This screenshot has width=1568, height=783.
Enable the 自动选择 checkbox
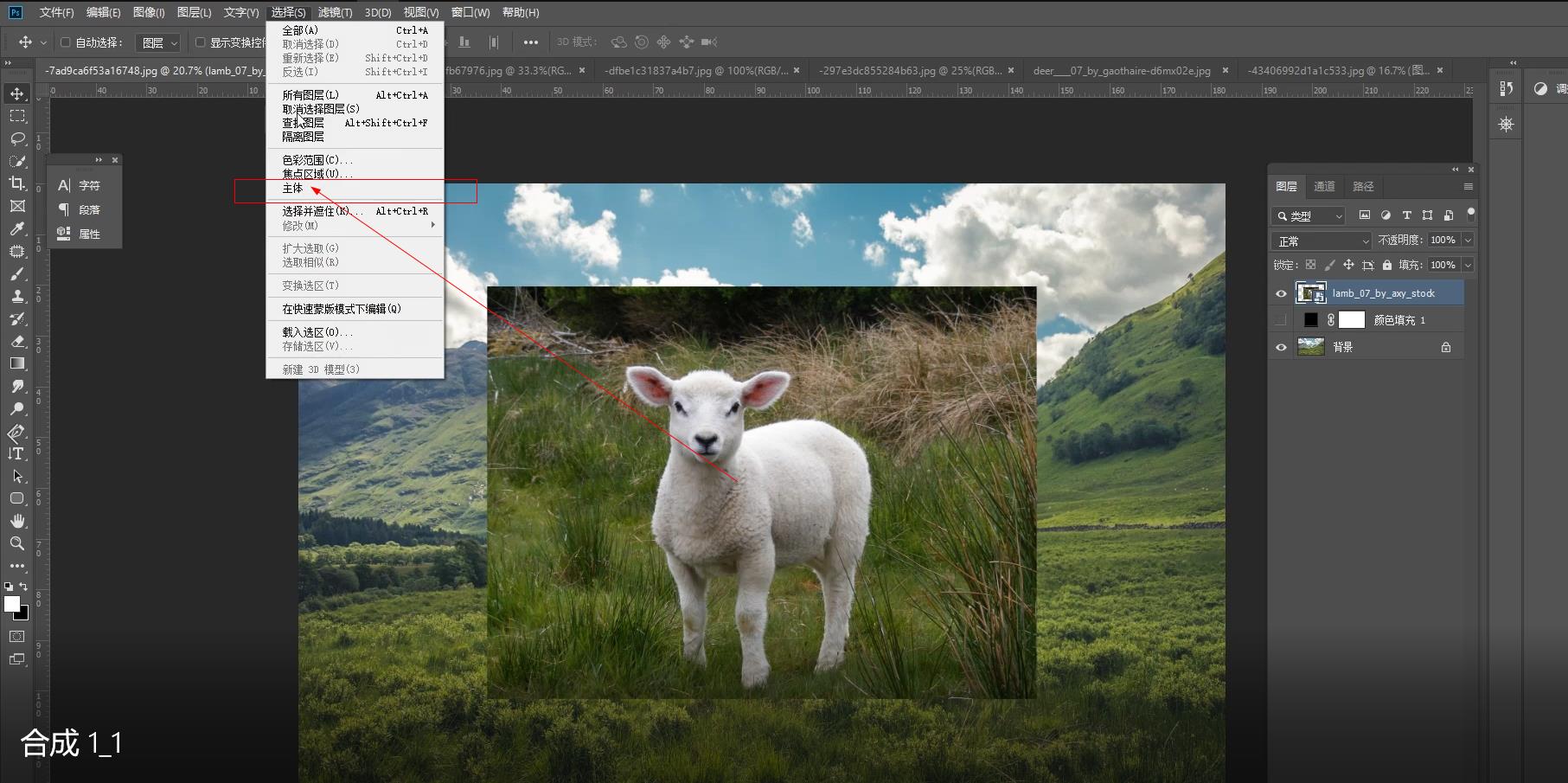coord(66,42)
